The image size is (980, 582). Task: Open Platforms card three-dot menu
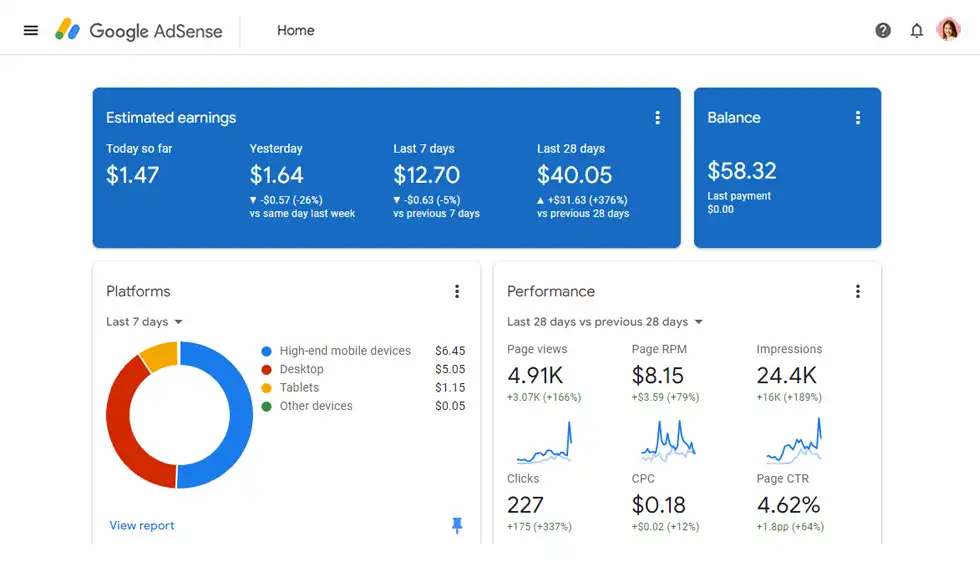tap(457, 292)
